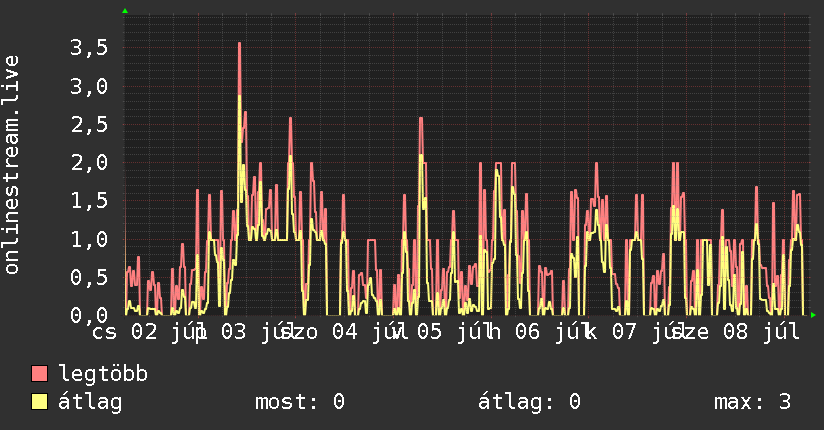This screenshot has height=430, width=824.
Task: Click the 'átlag: 0' average value text
Action: 529,402
